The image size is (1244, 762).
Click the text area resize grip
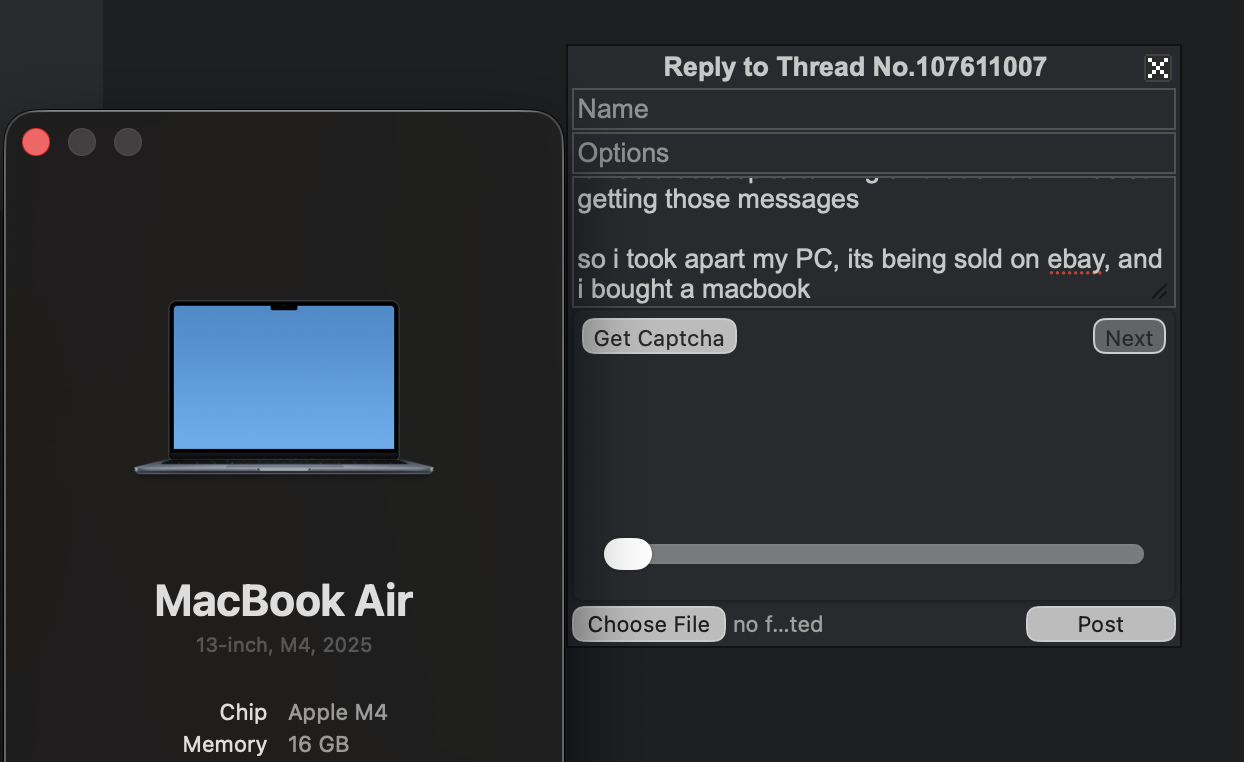[x=1159, y=292]
